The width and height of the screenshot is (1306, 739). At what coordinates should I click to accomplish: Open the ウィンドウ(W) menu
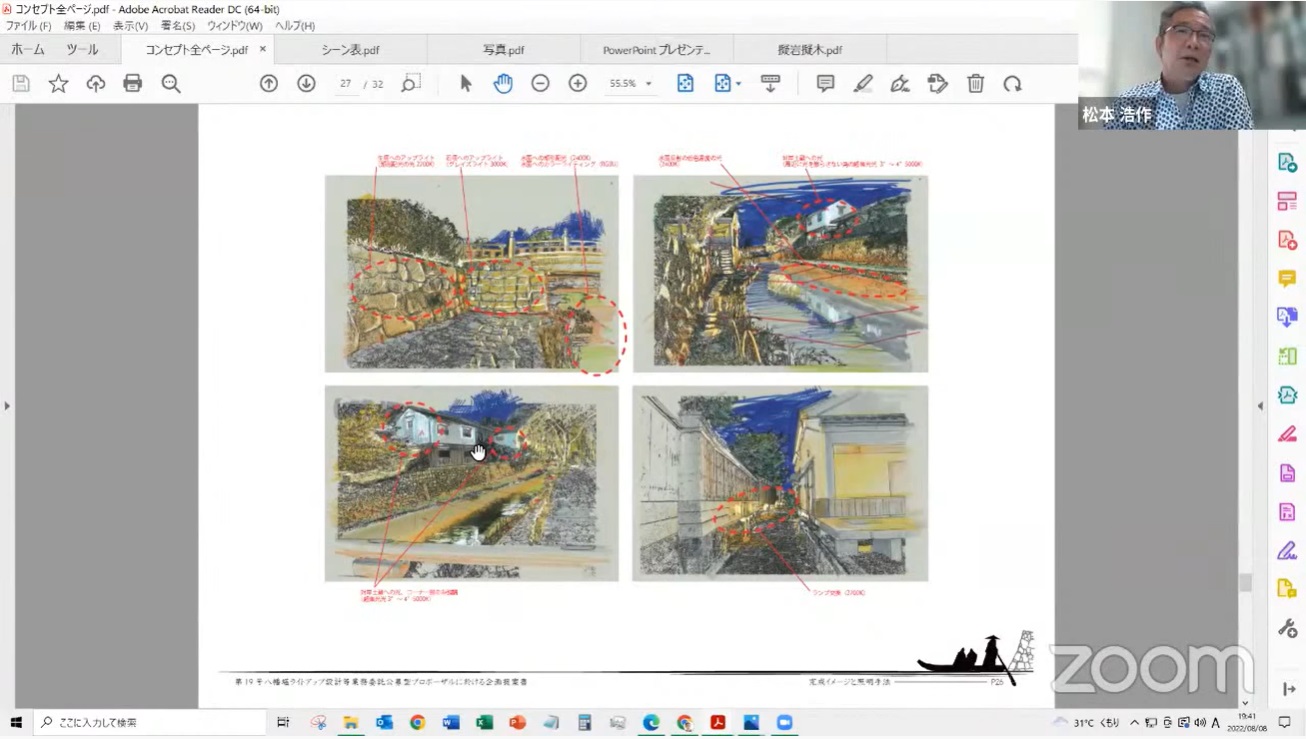[x=234, y=26]
